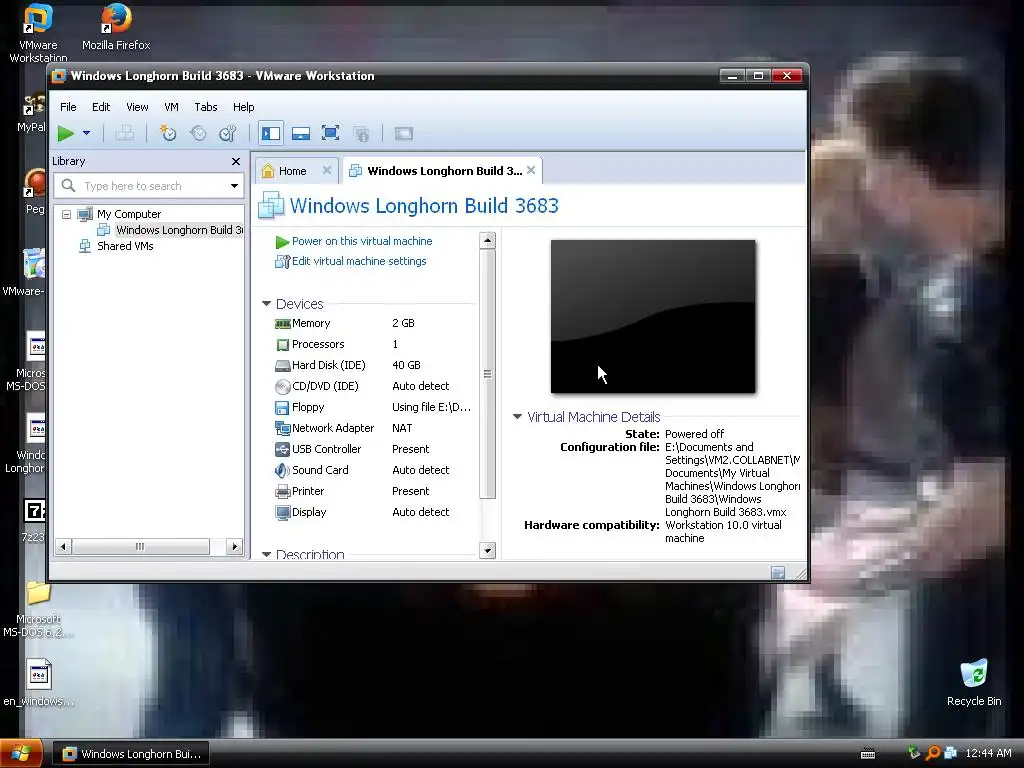Image resolution: width=1024 pixels, height=768 pixels.
Task: Select Windows Longhorn Build VM in library tree
Action: pos(179,230)
